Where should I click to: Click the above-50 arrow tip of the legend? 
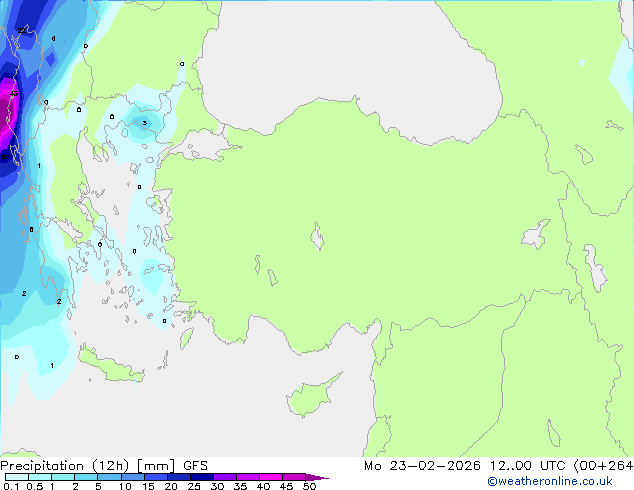click(317, 477)
